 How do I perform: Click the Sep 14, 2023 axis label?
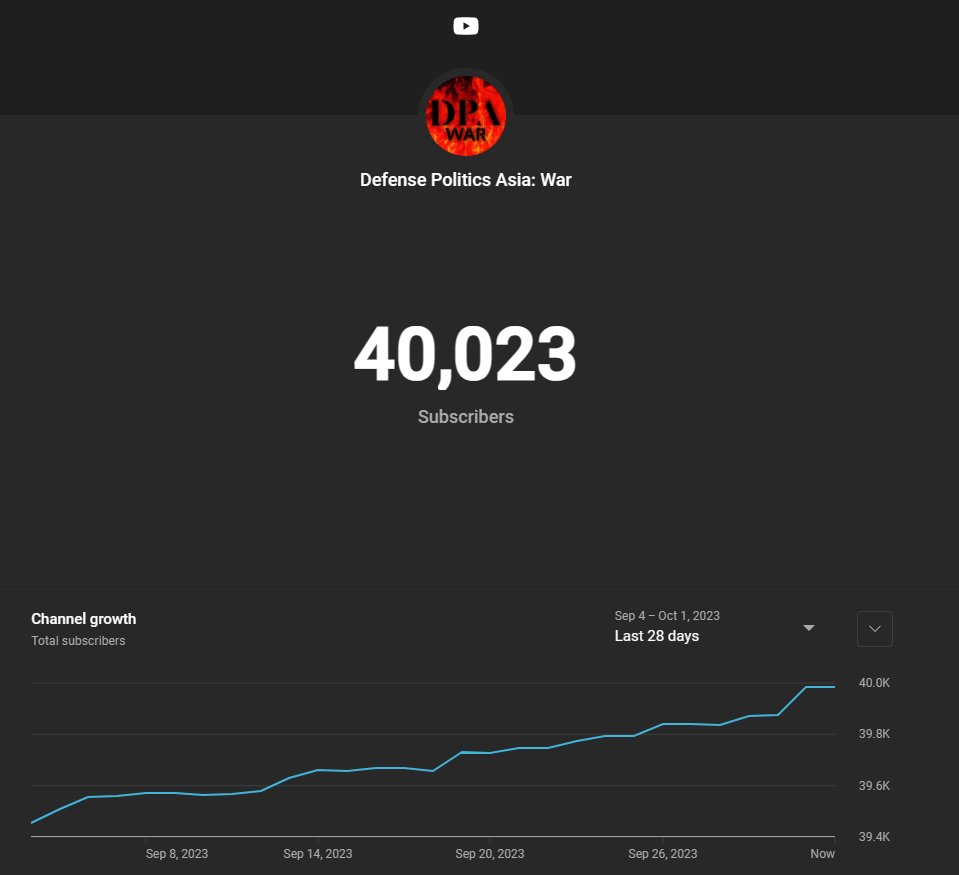[317, 854]
